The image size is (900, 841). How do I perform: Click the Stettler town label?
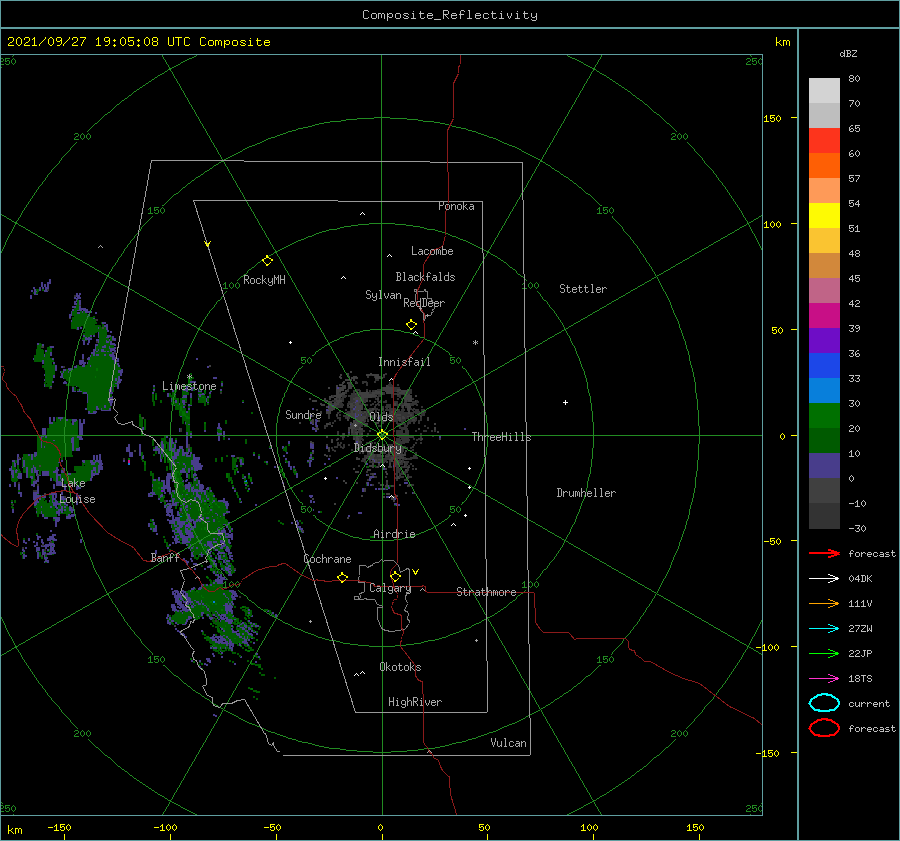tap(583, 289)
